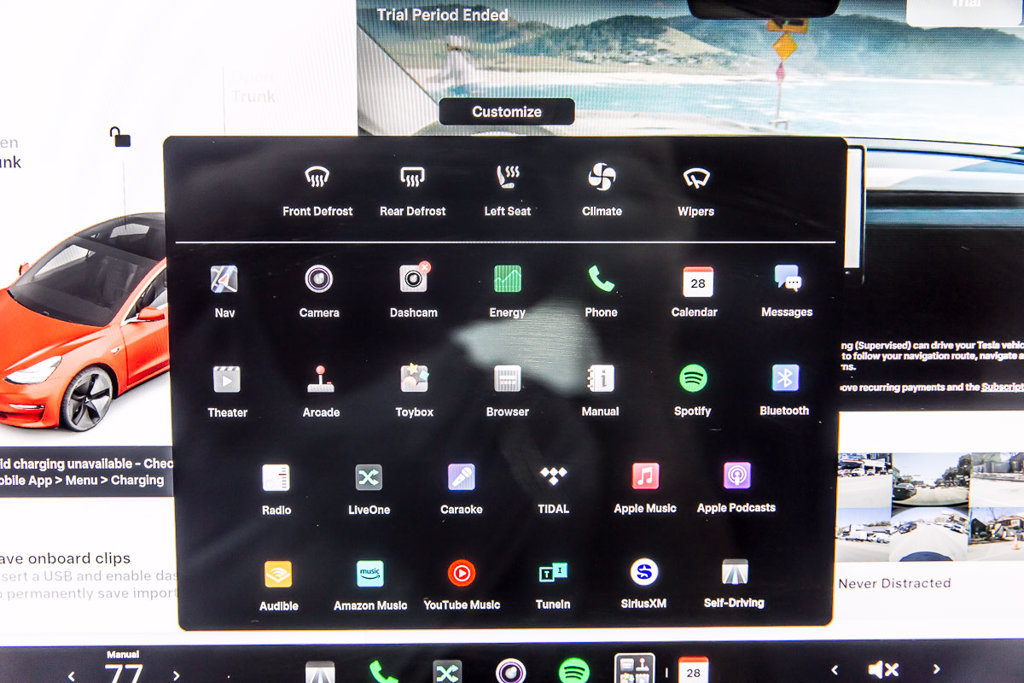Launch the Dashcam app
1024x683 pixels.
tap(414, 279)
